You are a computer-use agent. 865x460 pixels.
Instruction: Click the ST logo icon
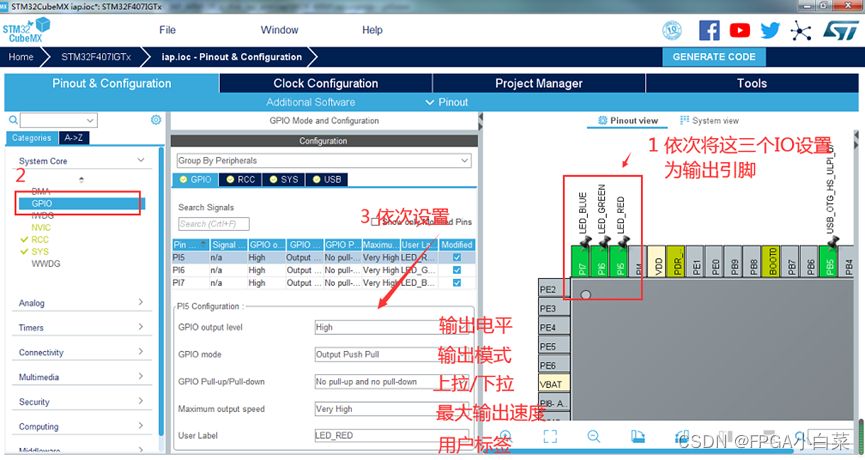pyautogui.click(x=841, y=30)
